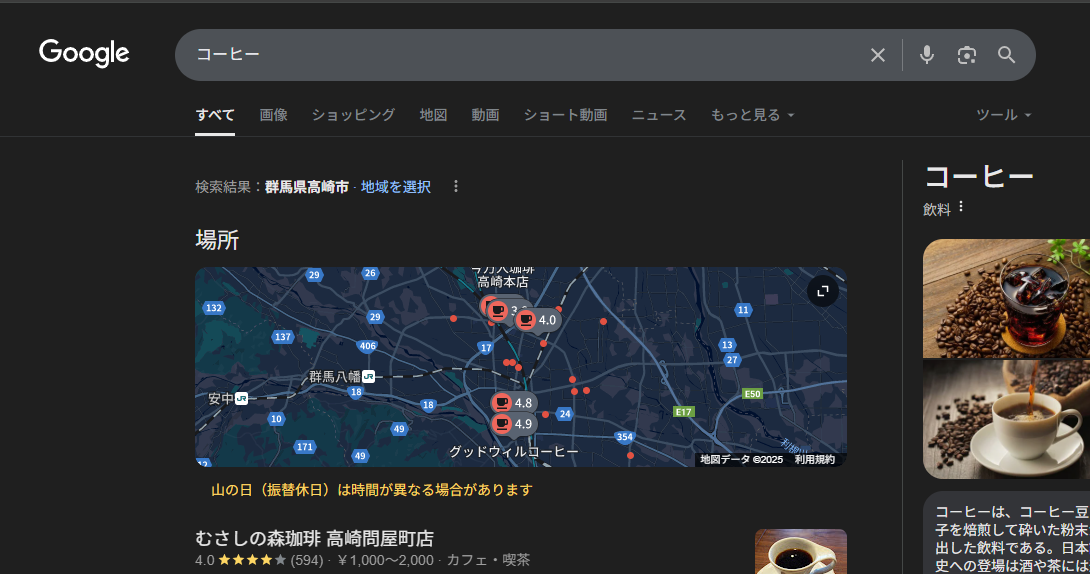Screen dimensions: 1090x574
Task: Clear the search box with the X icon
Action: pyautogui.click(x=878, y=55)
